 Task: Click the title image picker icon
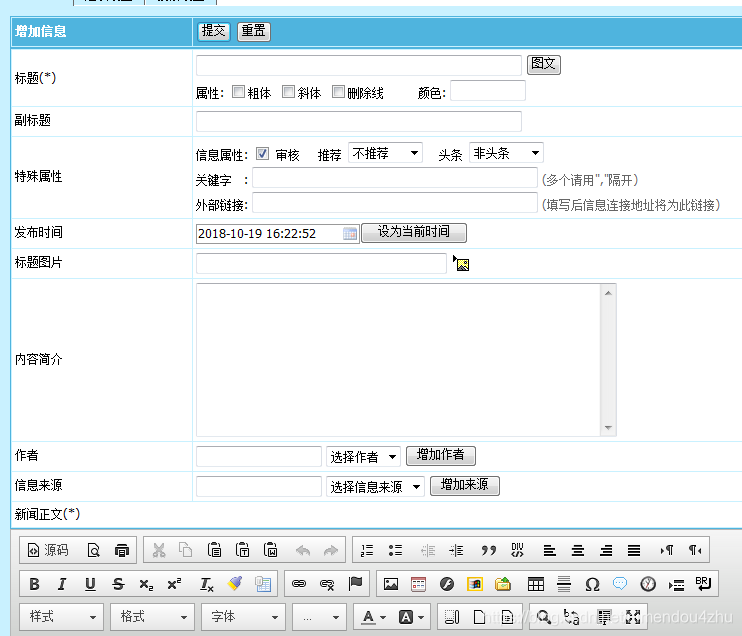(461, 263)
